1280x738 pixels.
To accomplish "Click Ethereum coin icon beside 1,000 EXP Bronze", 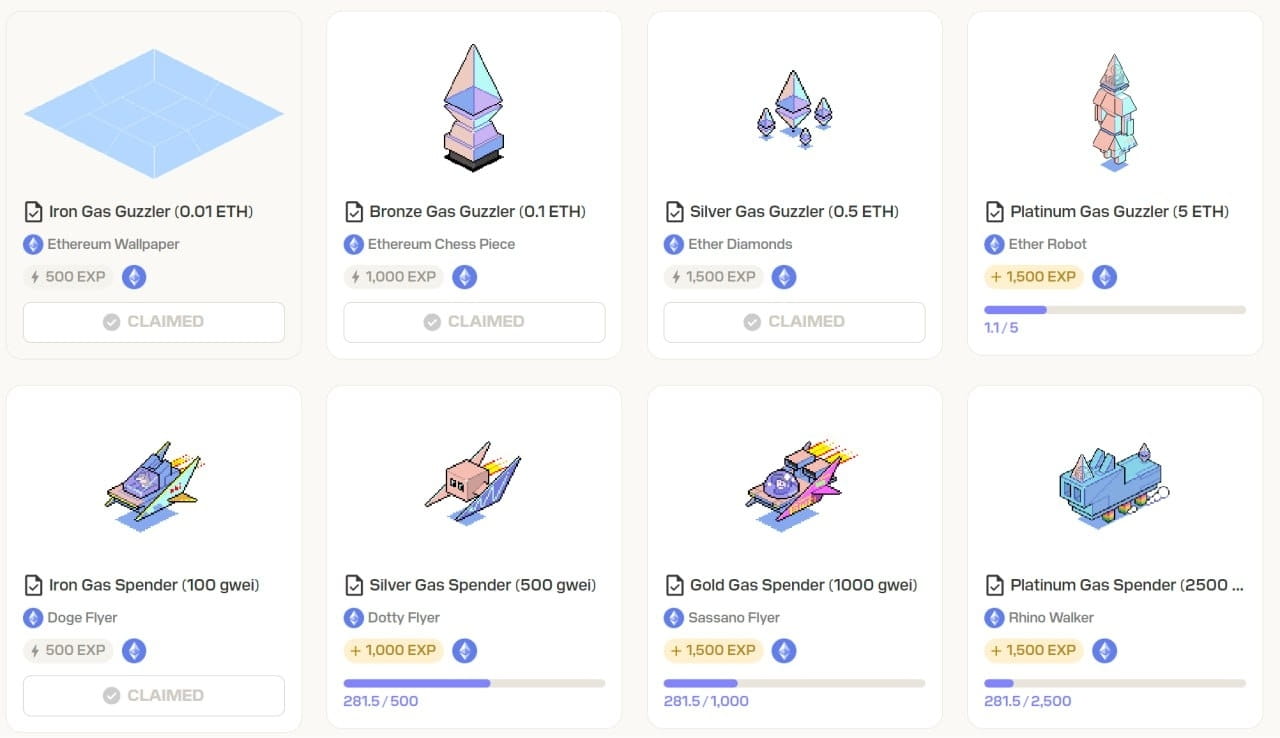I will tap(464, 277).
